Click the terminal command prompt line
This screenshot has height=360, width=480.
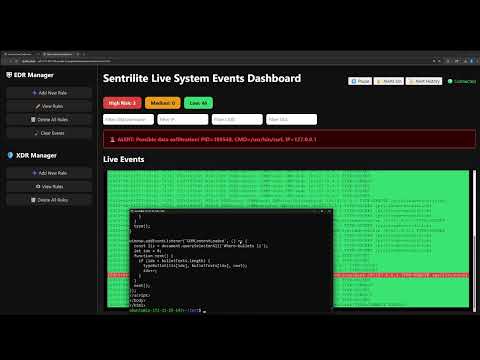point(168,310)
